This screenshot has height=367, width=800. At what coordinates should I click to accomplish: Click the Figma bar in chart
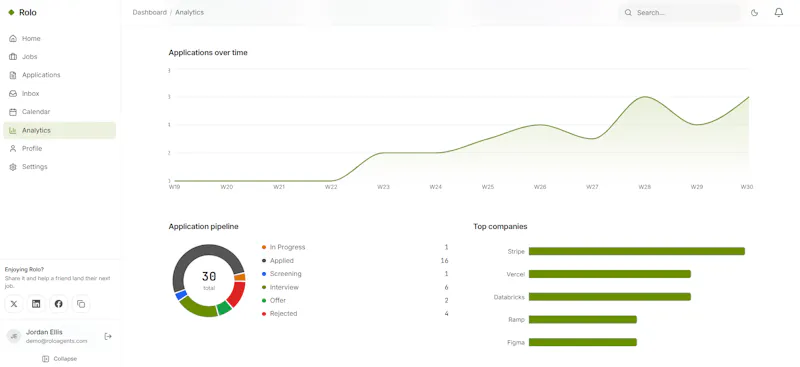click(x=583, y=342)
